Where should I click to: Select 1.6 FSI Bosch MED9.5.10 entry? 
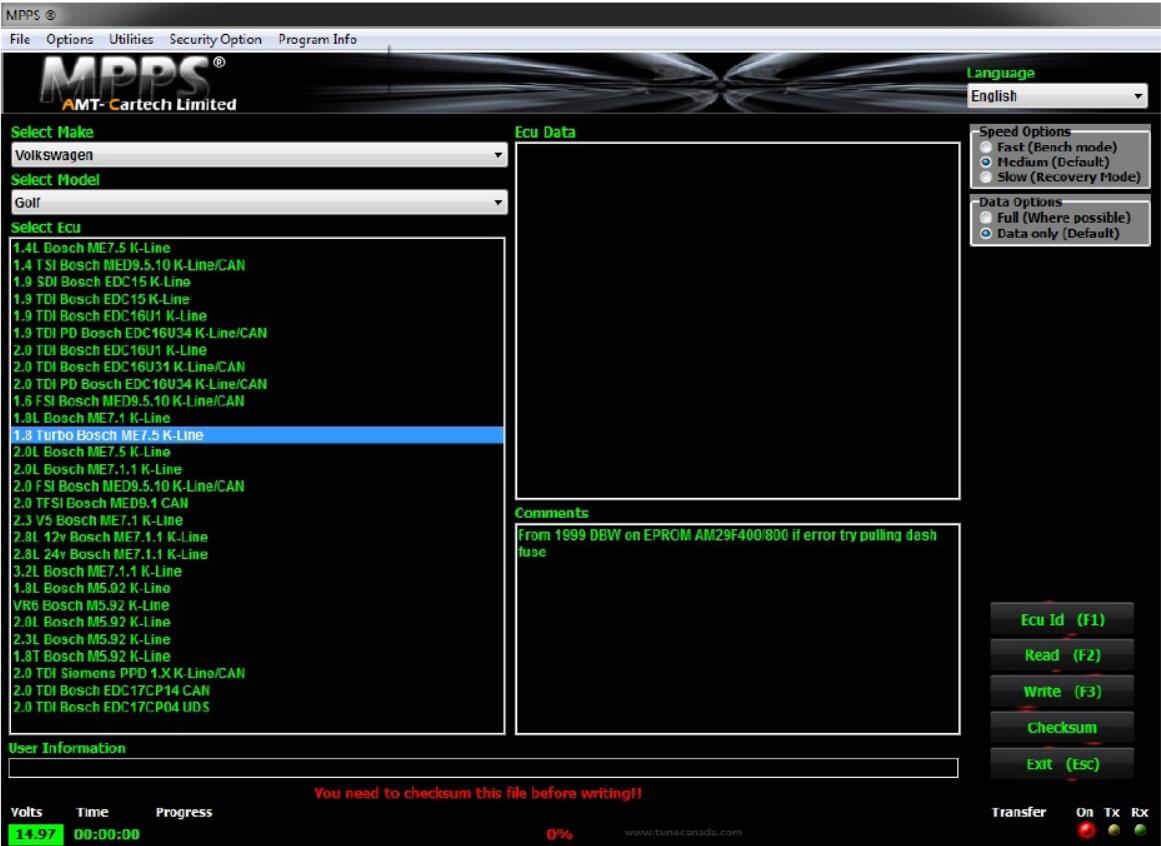(x=257, y=401)
